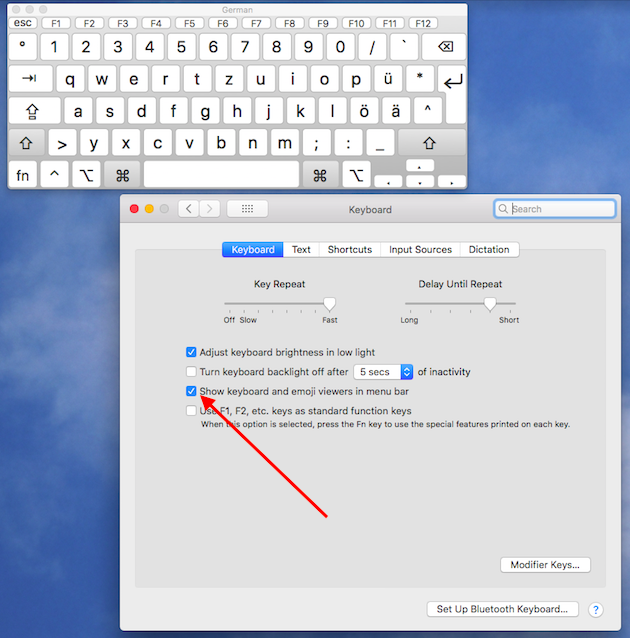Viewport: 630px width, 638px height.
Task: Click the show-all grid icon in toolbar
Action: coord(247,209)
